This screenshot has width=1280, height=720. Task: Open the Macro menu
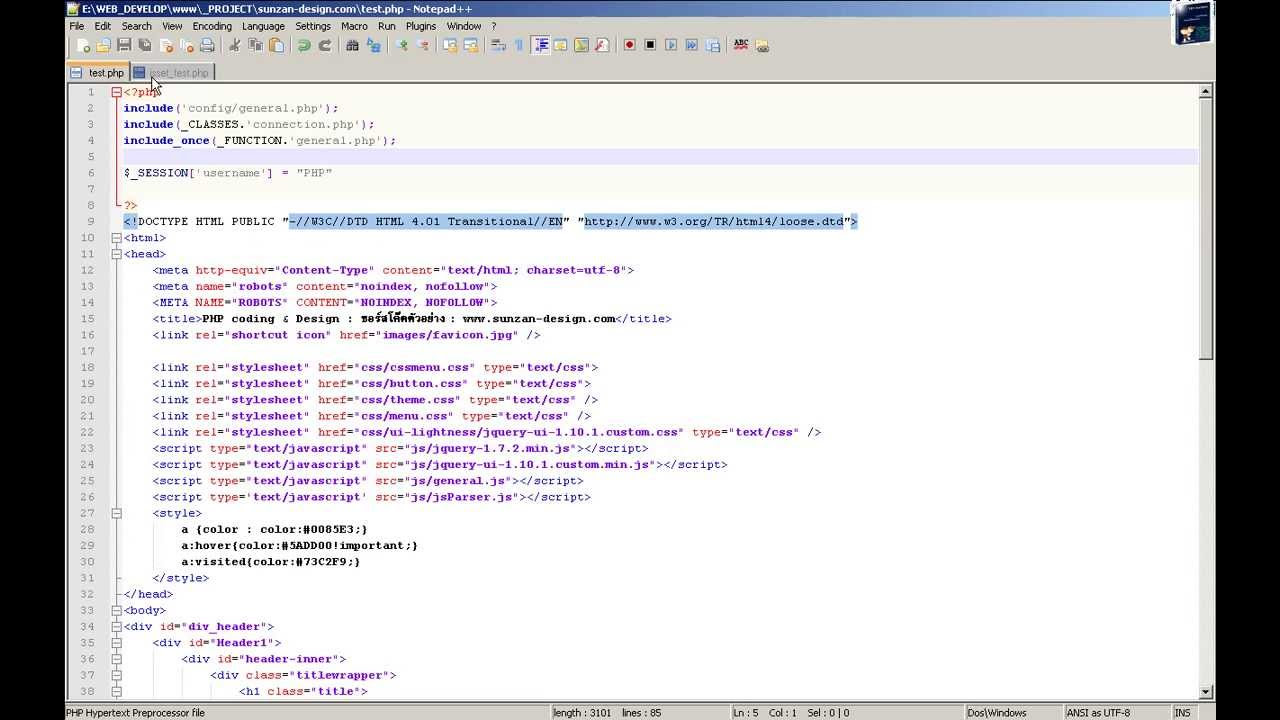pos(354,26)
